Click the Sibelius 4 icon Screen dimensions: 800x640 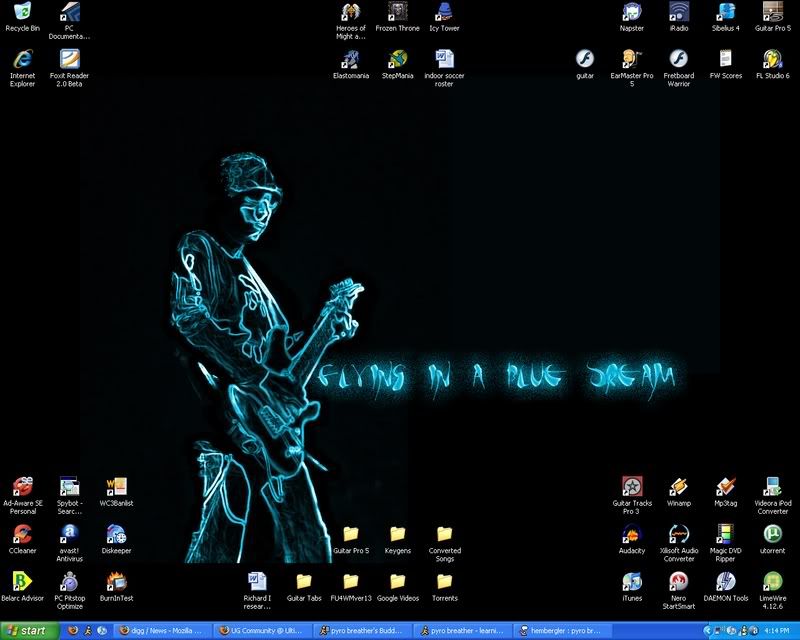tap(726, 12)
